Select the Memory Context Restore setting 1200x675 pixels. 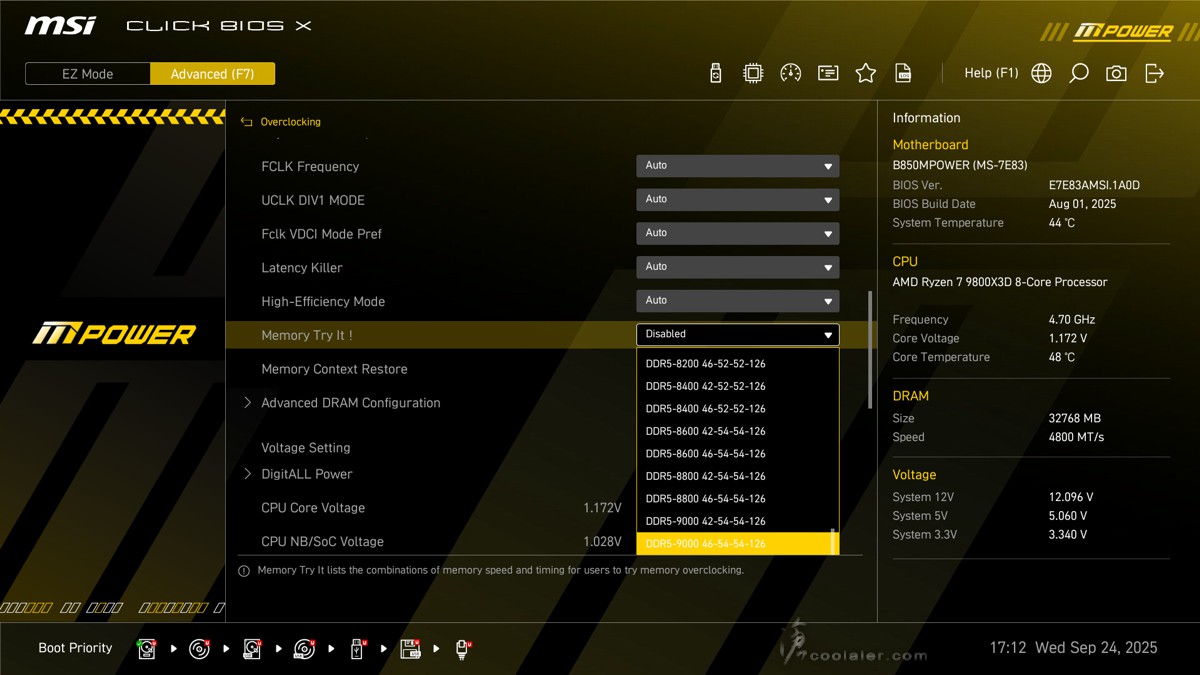click(x=334, y=369)
